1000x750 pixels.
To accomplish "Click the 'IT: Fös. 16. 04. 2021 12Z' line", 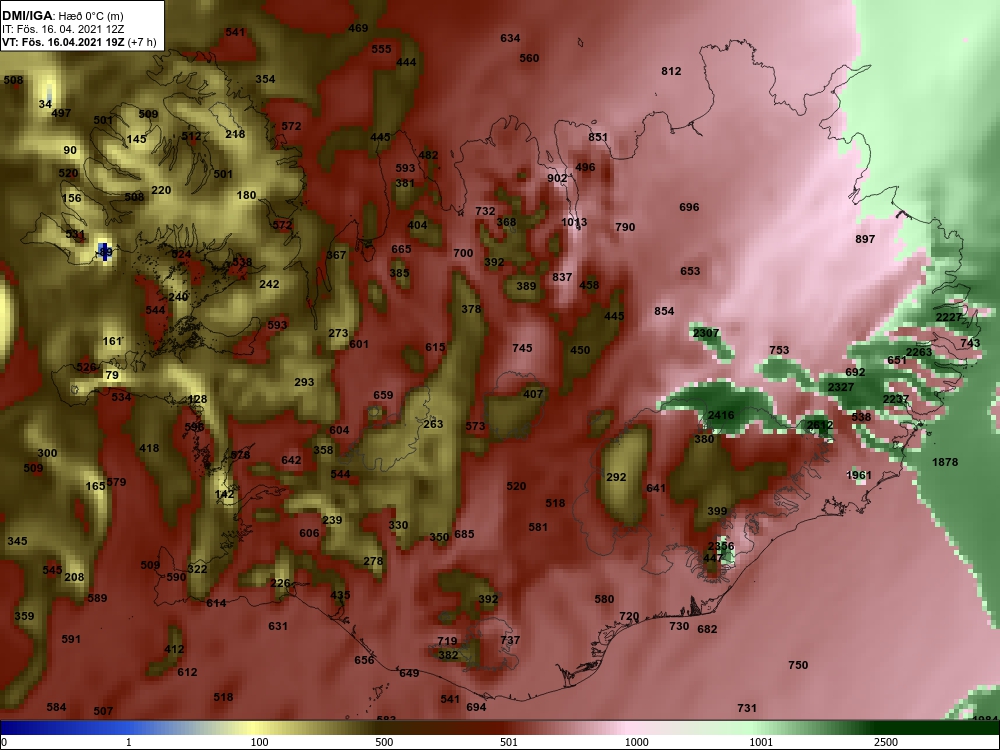I will [x=61, y=29].
